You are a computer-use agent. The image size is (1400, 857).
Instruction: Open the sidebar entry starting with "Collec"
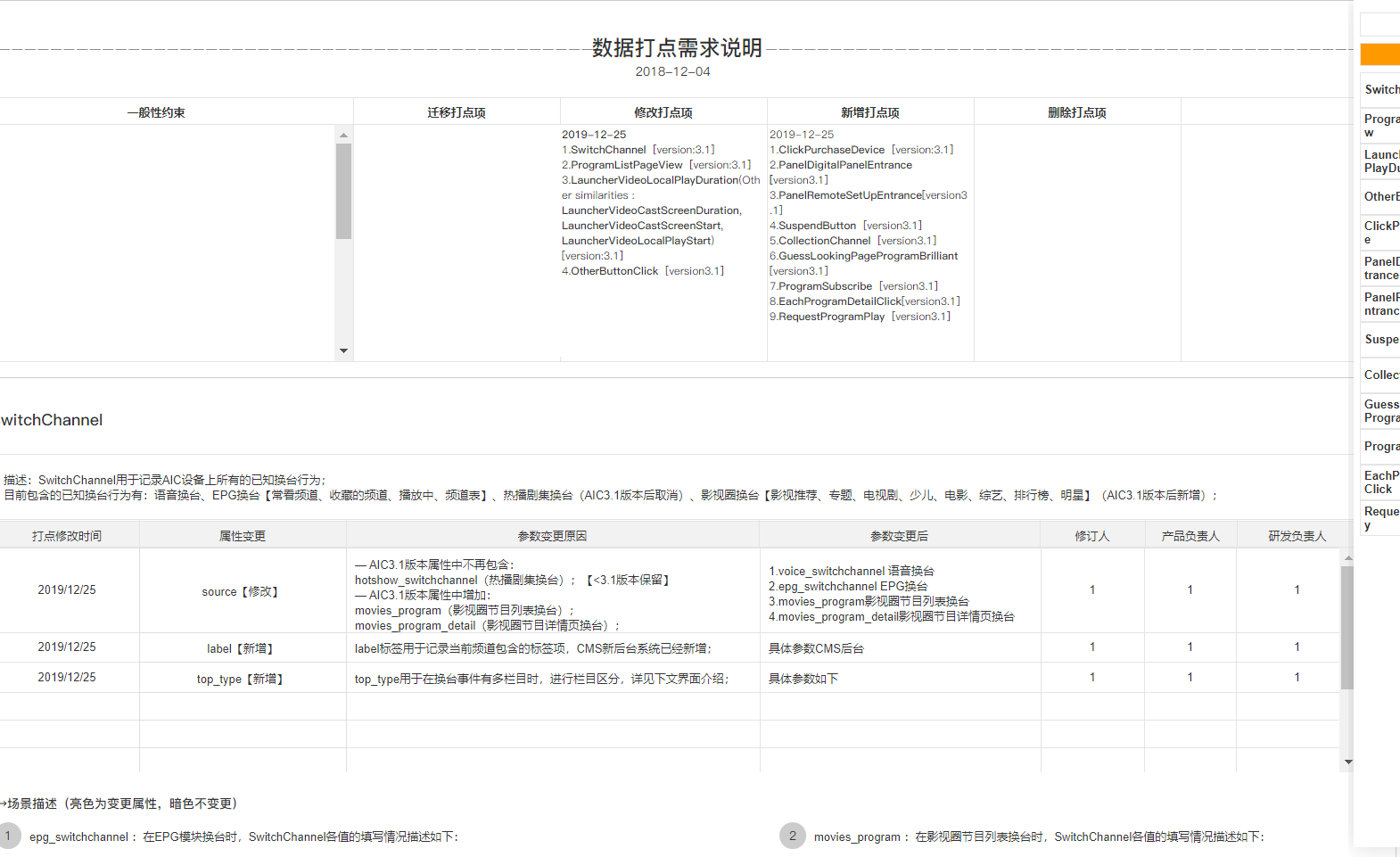[1381, 375]
